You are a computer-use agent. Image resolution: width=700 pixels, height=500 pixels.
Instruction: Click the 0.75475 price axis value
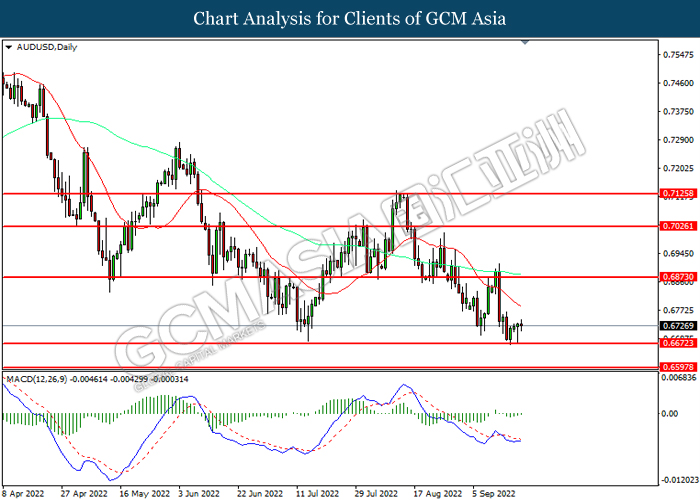(x=679, y=54)
